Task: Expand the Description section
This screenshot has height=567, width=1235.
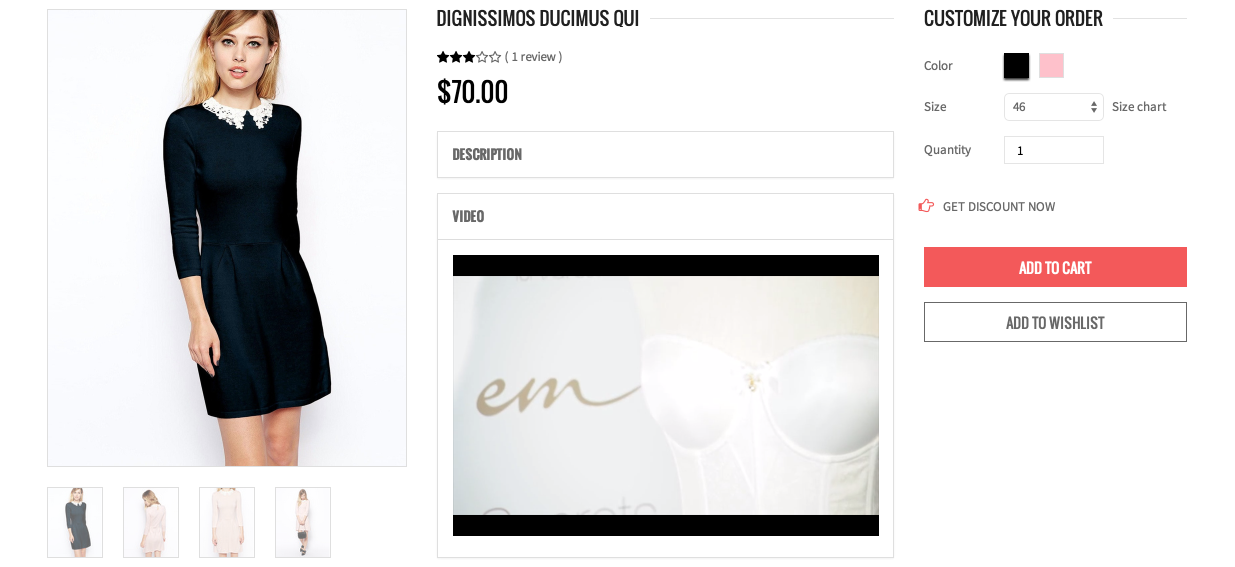Action: (665, 154)
